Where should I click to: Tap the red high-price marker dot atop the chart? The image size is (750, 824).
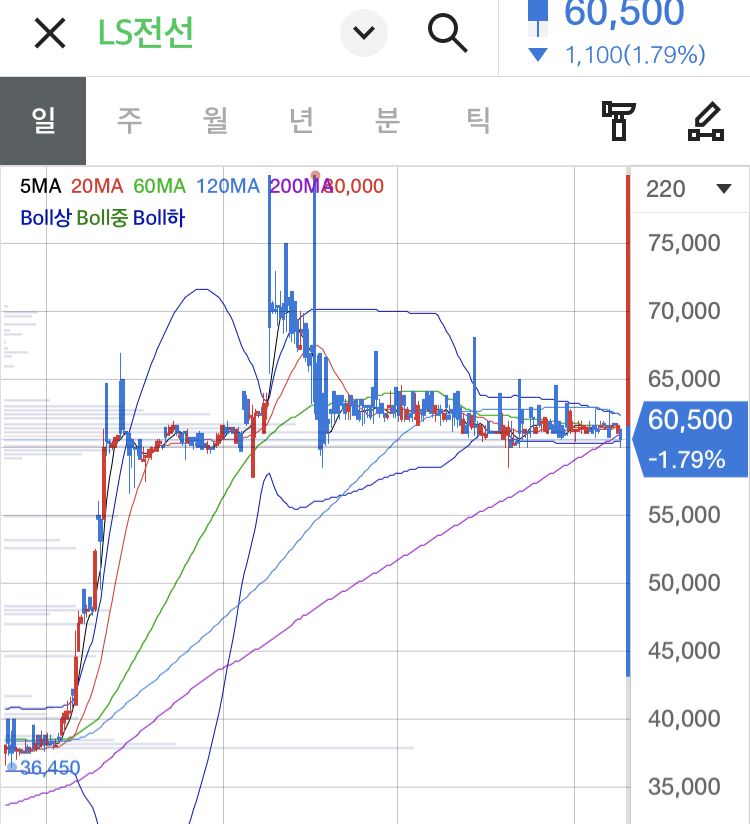coord(315,175)
